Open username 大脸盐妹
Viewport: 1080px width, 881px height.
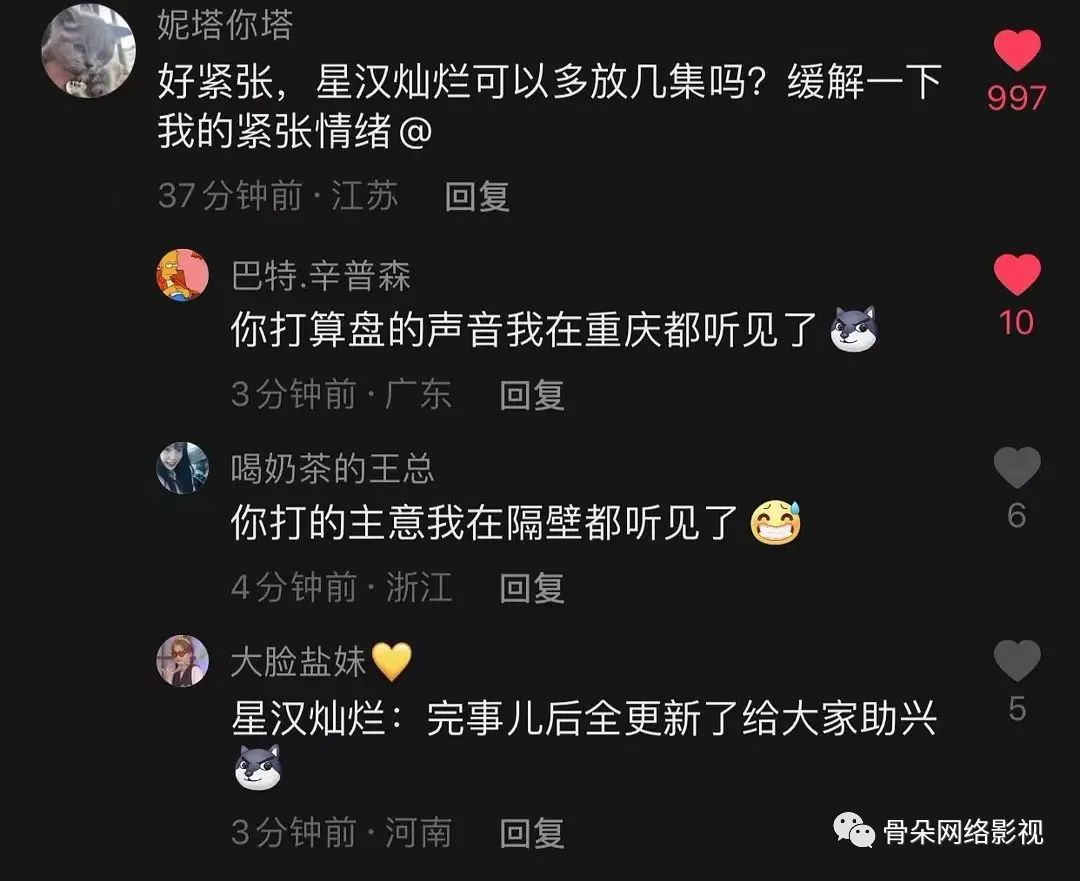[298, 661]
